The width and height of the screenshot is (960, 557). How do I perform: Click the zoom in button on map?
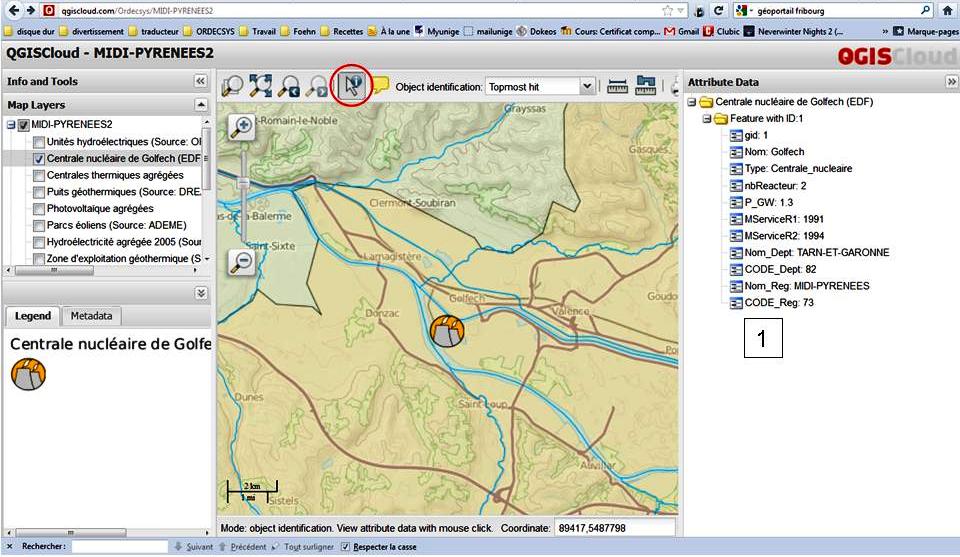(241, 126)
